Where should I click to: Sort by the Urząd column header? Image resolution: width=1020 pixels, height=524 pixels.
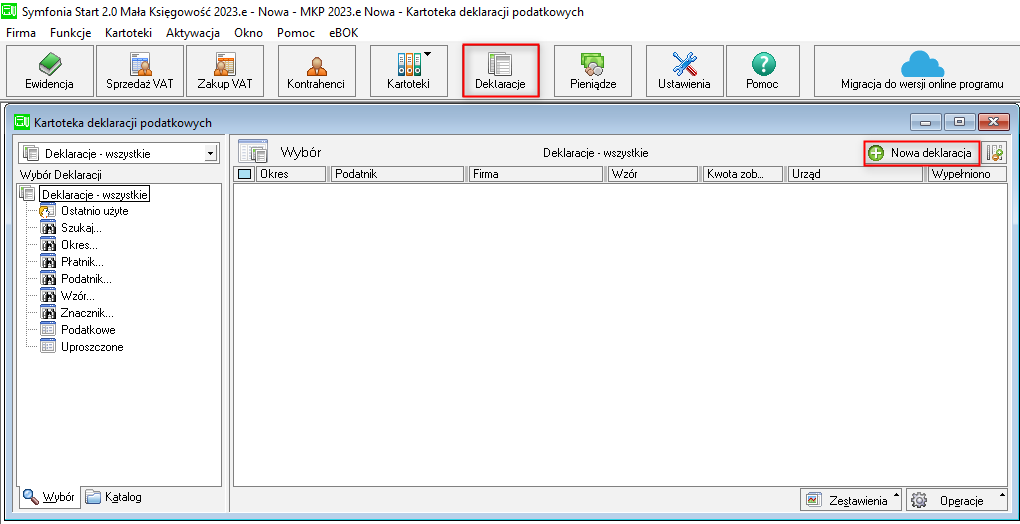click(855, 174)
